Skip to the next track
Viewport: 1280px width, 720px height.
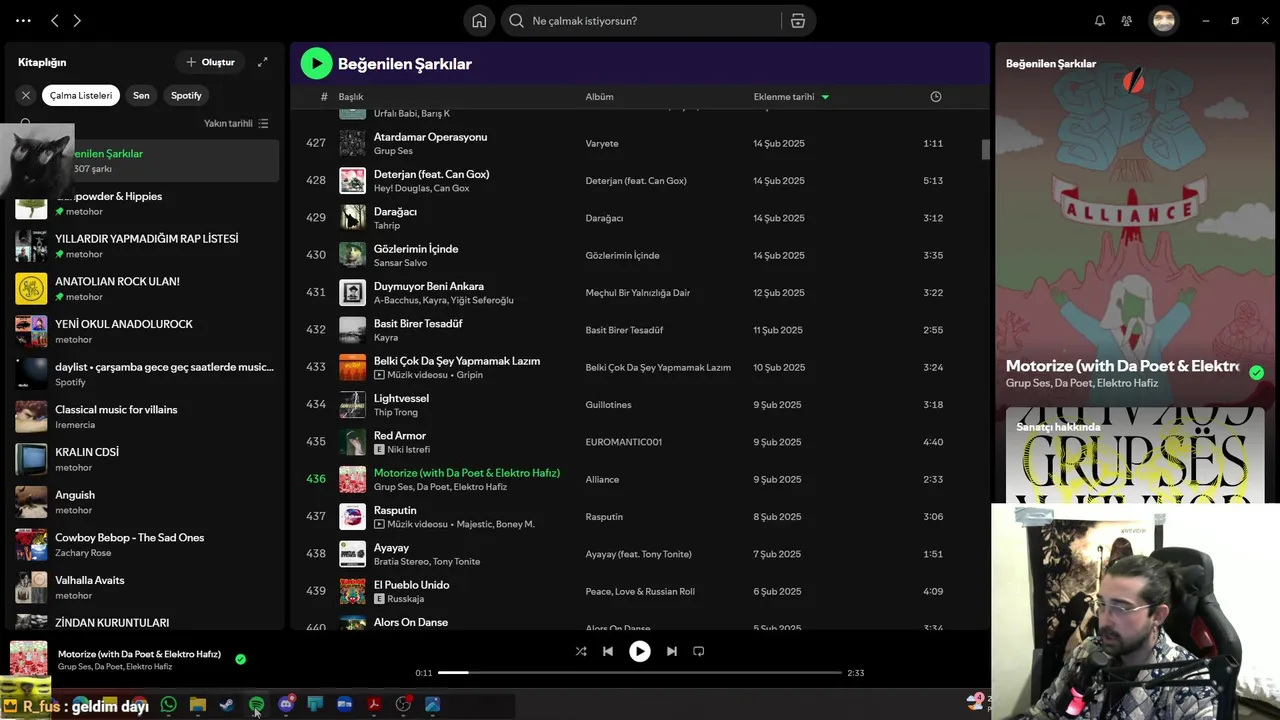click(672, 651)
